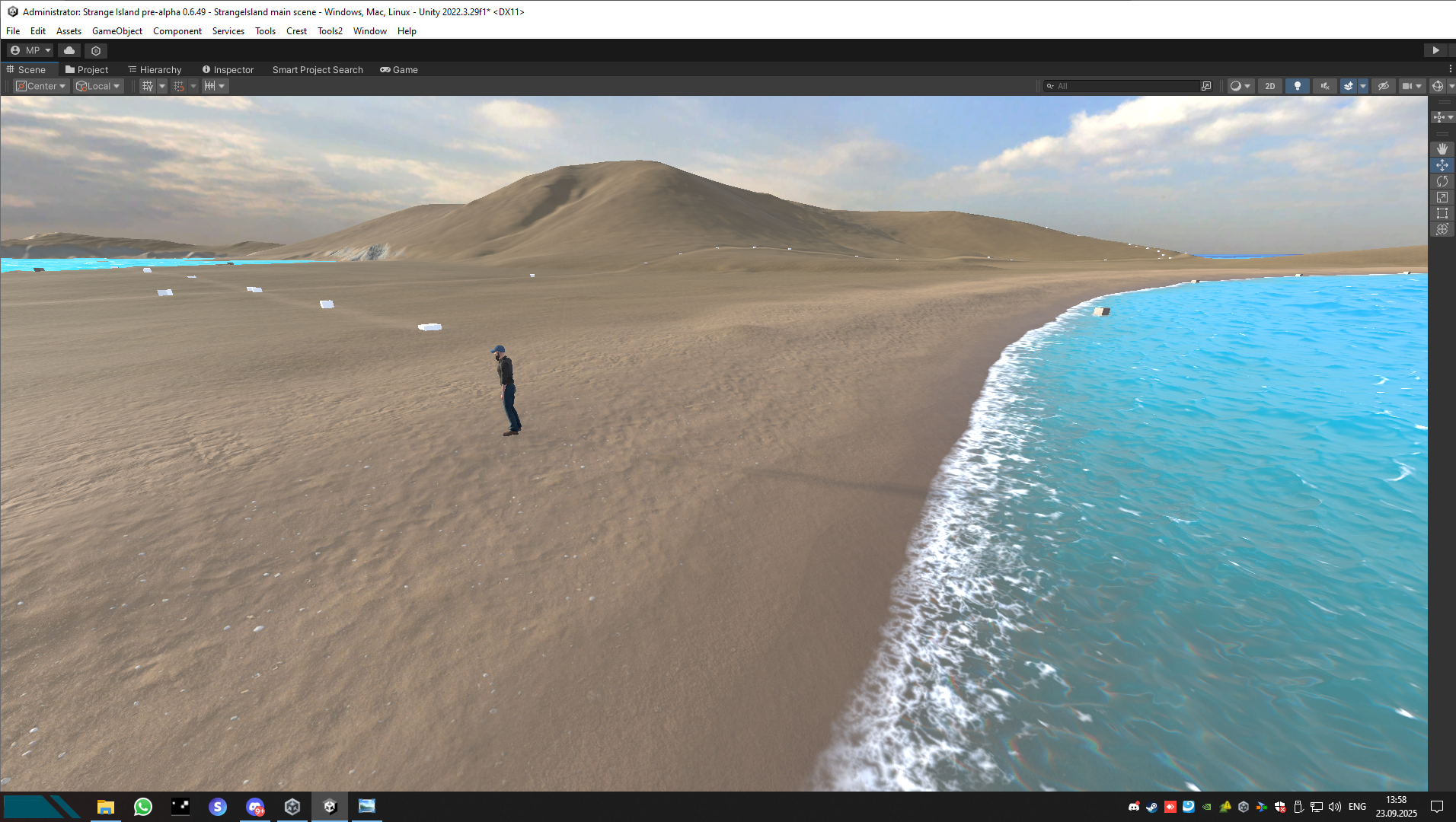This screenshot has width=1456, height=822.
Task: Open the Services menu
Action: (228, 31)
